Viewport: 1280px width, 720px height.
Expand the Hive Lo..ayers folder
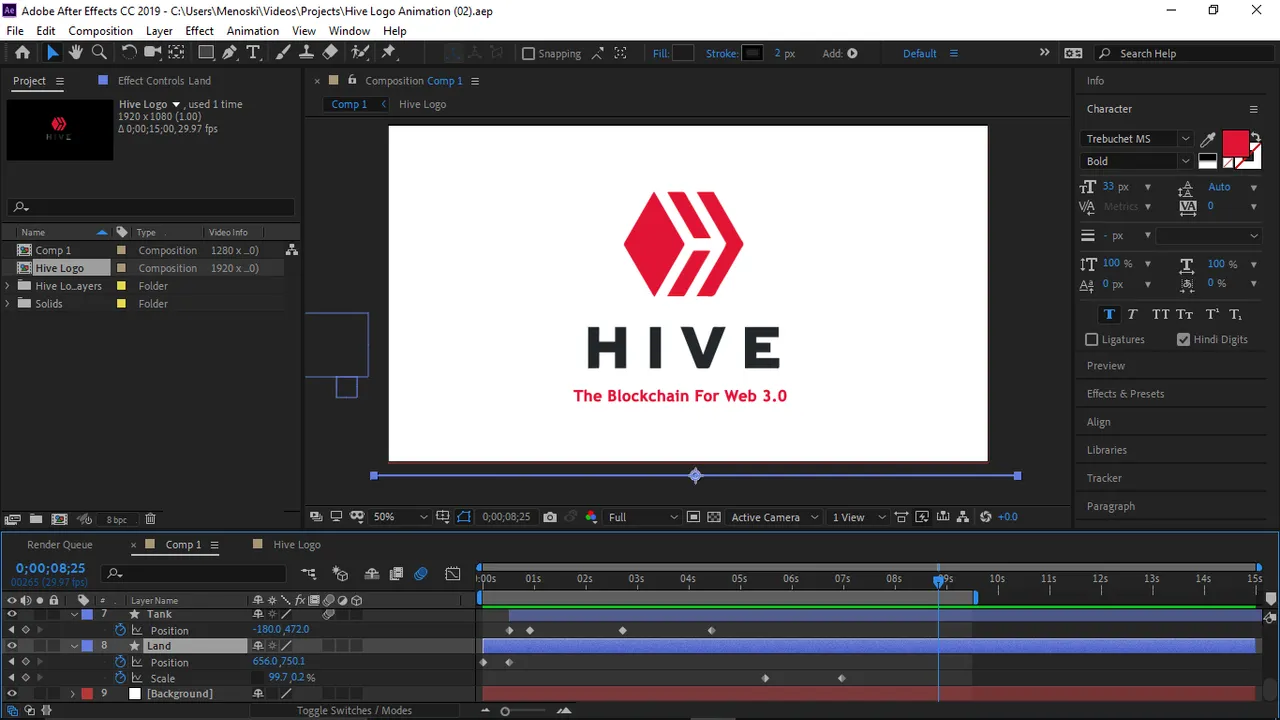pos(8,286)
